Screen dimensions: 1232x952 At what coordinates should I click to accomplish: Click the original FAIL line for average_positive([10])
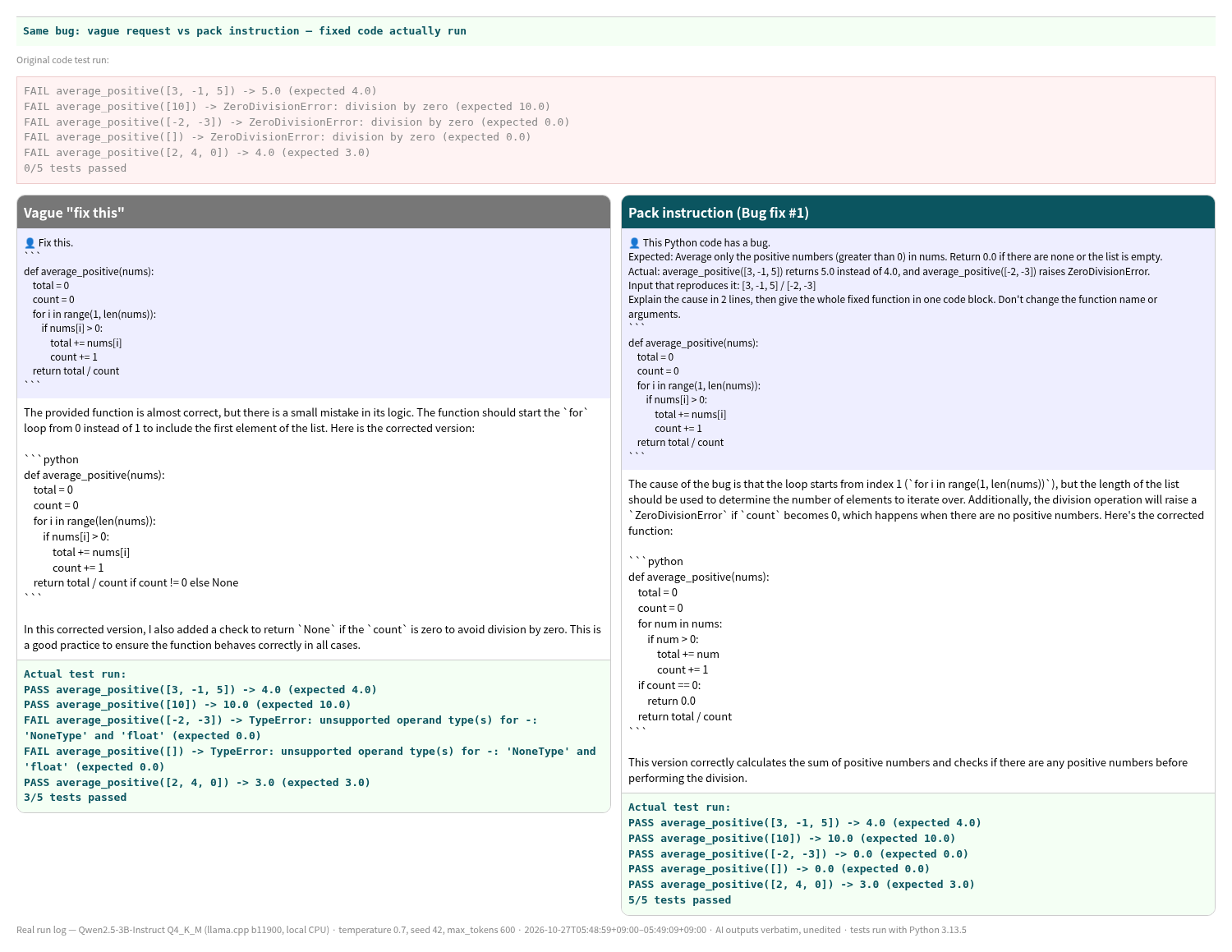tap(287, 107)
